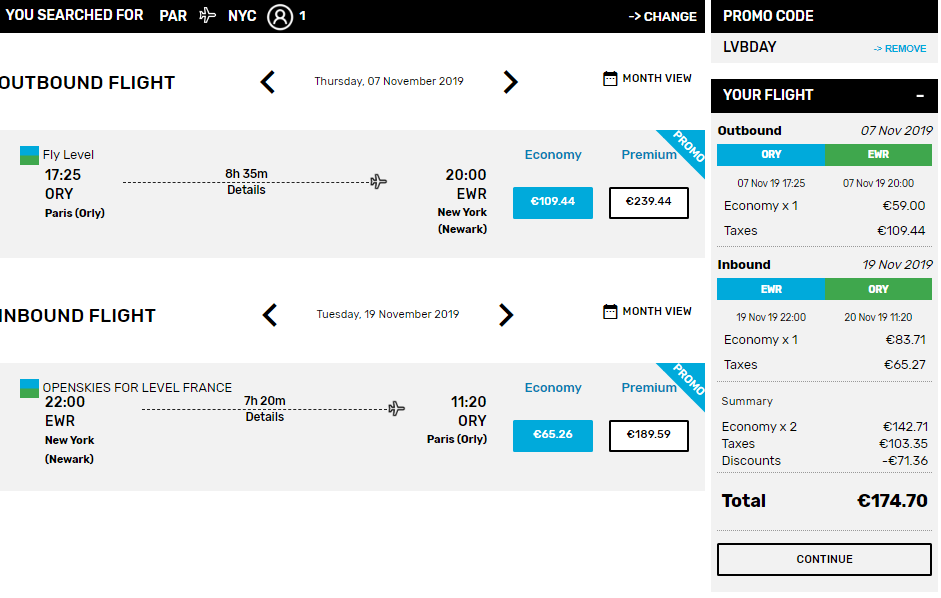Go to previous outbound flight date
The height and width of the screenshot is (598, 941).
[x=268, y=82]
